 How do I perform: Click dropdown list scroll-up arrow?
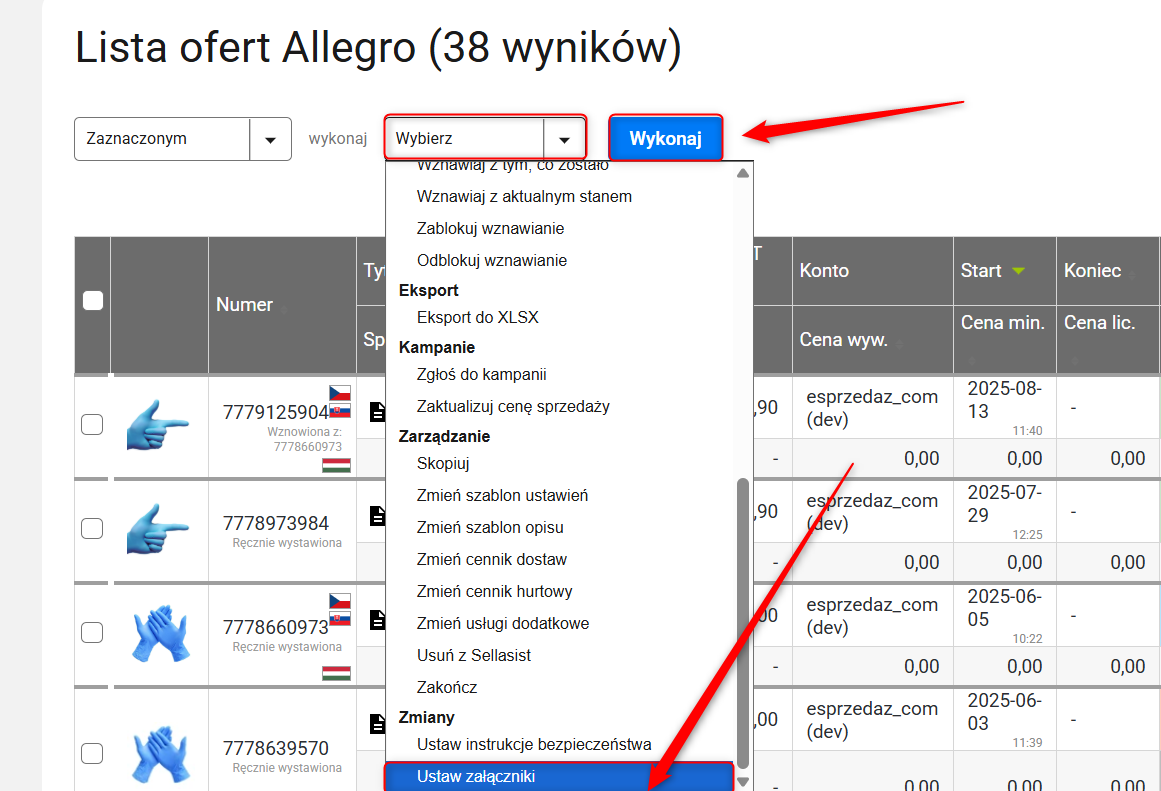(x=743, y=173)
